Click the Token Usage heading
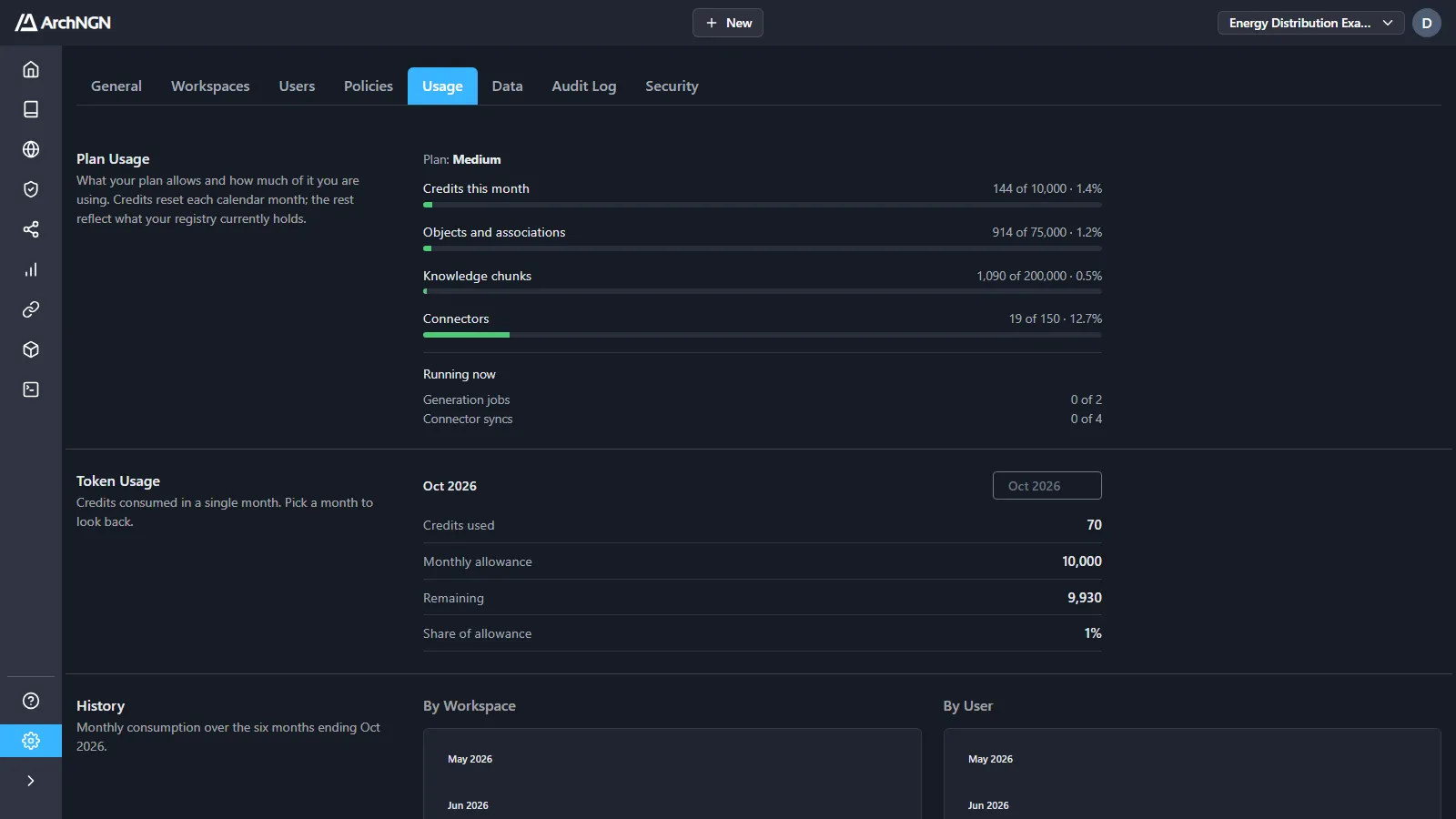The height and width of the screenshot is (819, 1456). click(118, 481)
